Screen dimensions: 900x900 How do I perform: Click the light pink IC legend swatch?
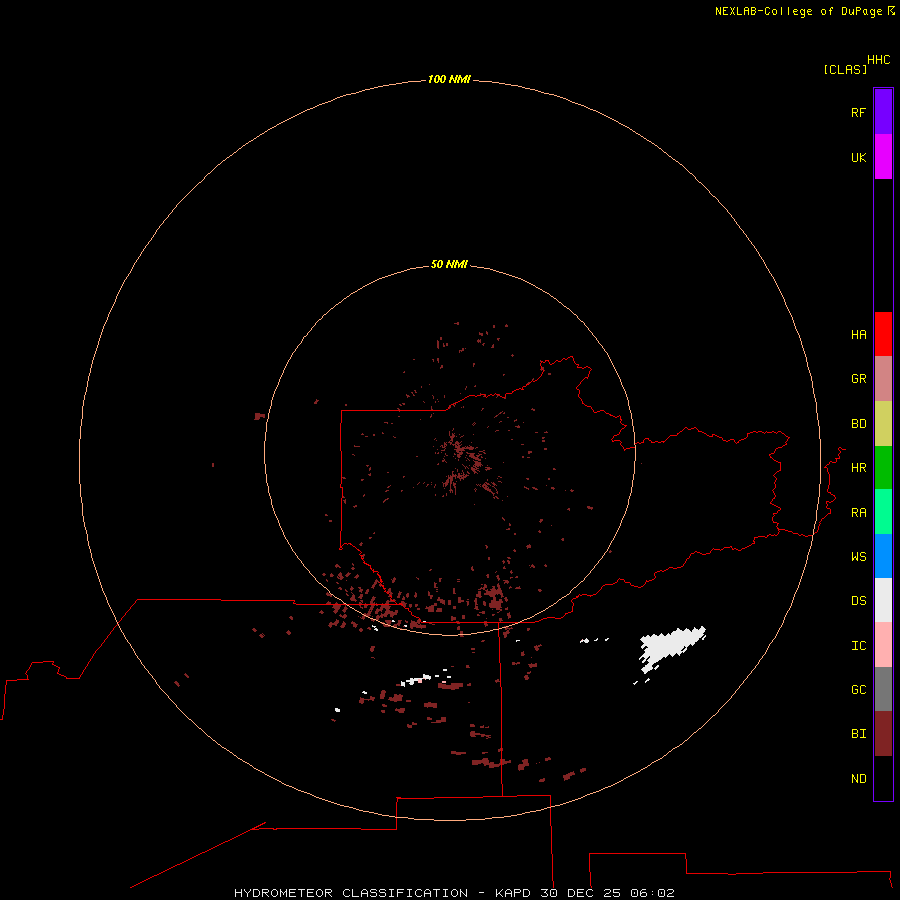[x=883, y=645]
